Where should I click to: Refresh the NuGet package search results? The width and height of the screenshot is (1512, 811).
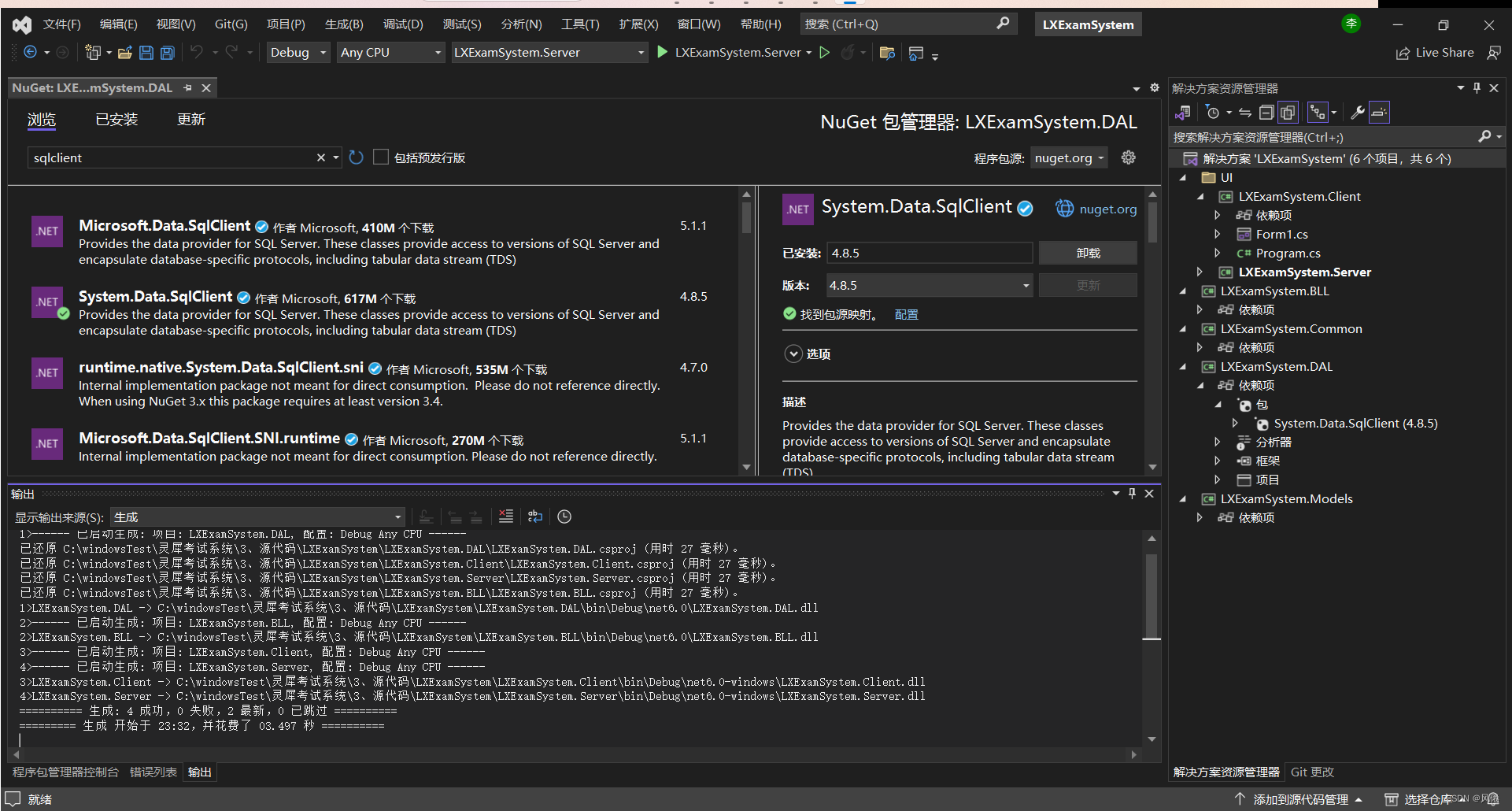click(356, 157)
